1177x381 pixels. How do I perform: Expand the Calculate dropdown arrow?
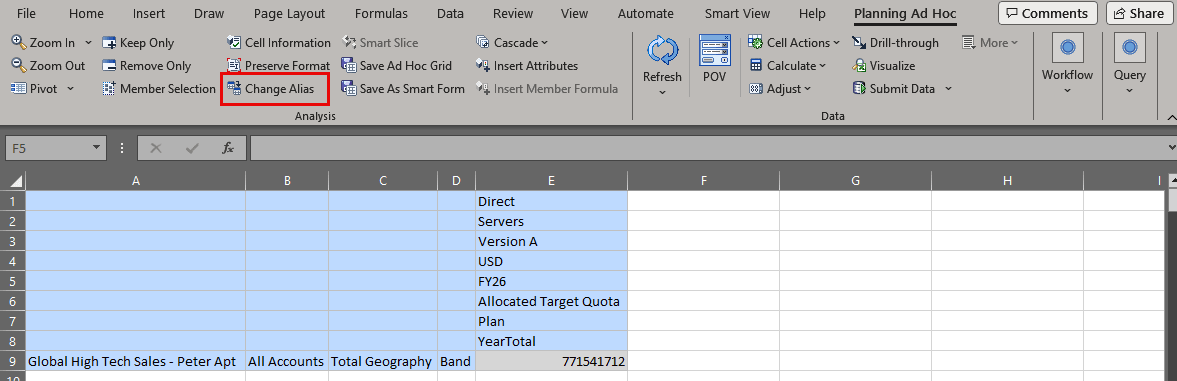pos(822,65)
